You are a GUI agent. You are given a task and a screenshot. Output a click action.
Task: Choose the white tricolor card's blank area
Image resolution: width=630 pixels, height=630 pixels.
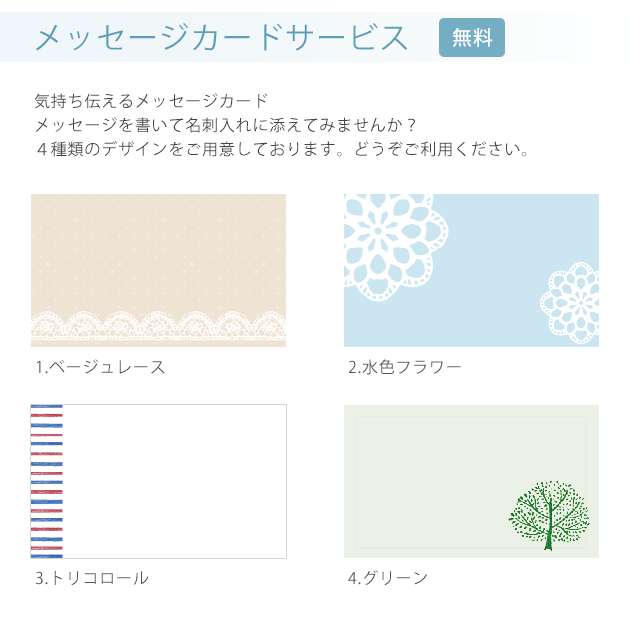(x=175, y=481)
